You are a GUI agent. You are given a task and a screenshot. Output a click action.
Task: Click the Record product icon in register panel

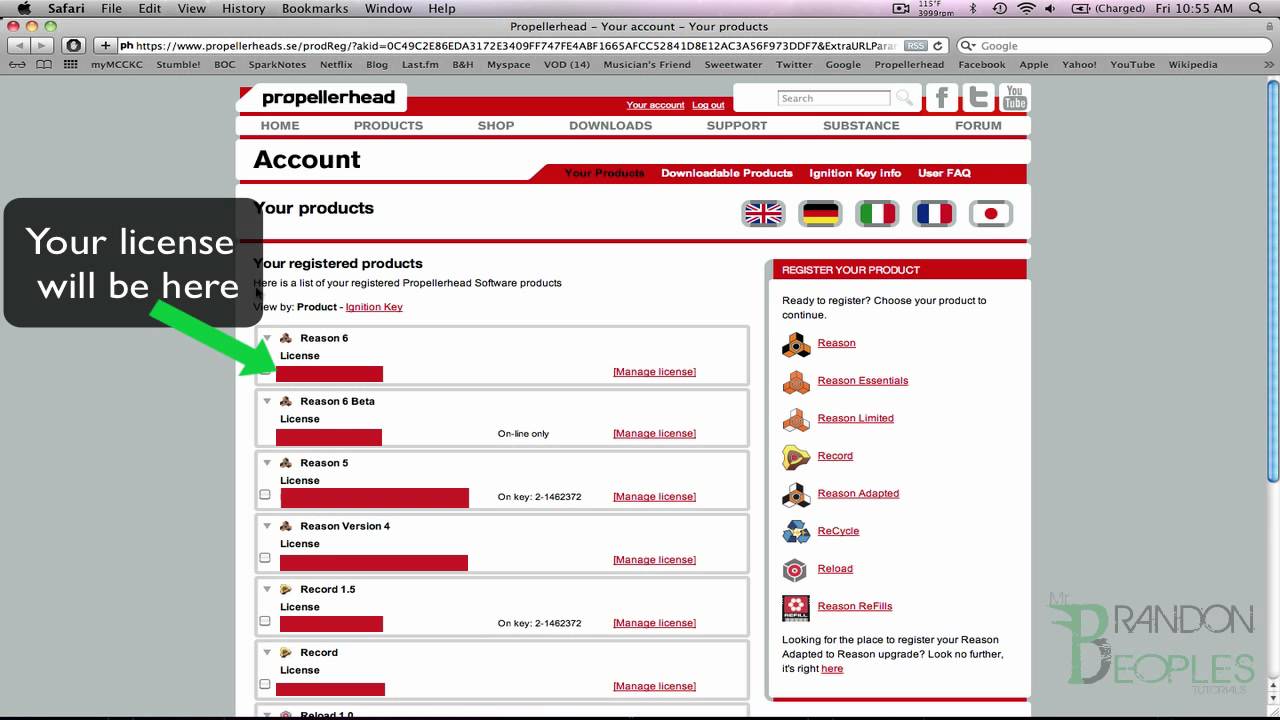(796, 456)
